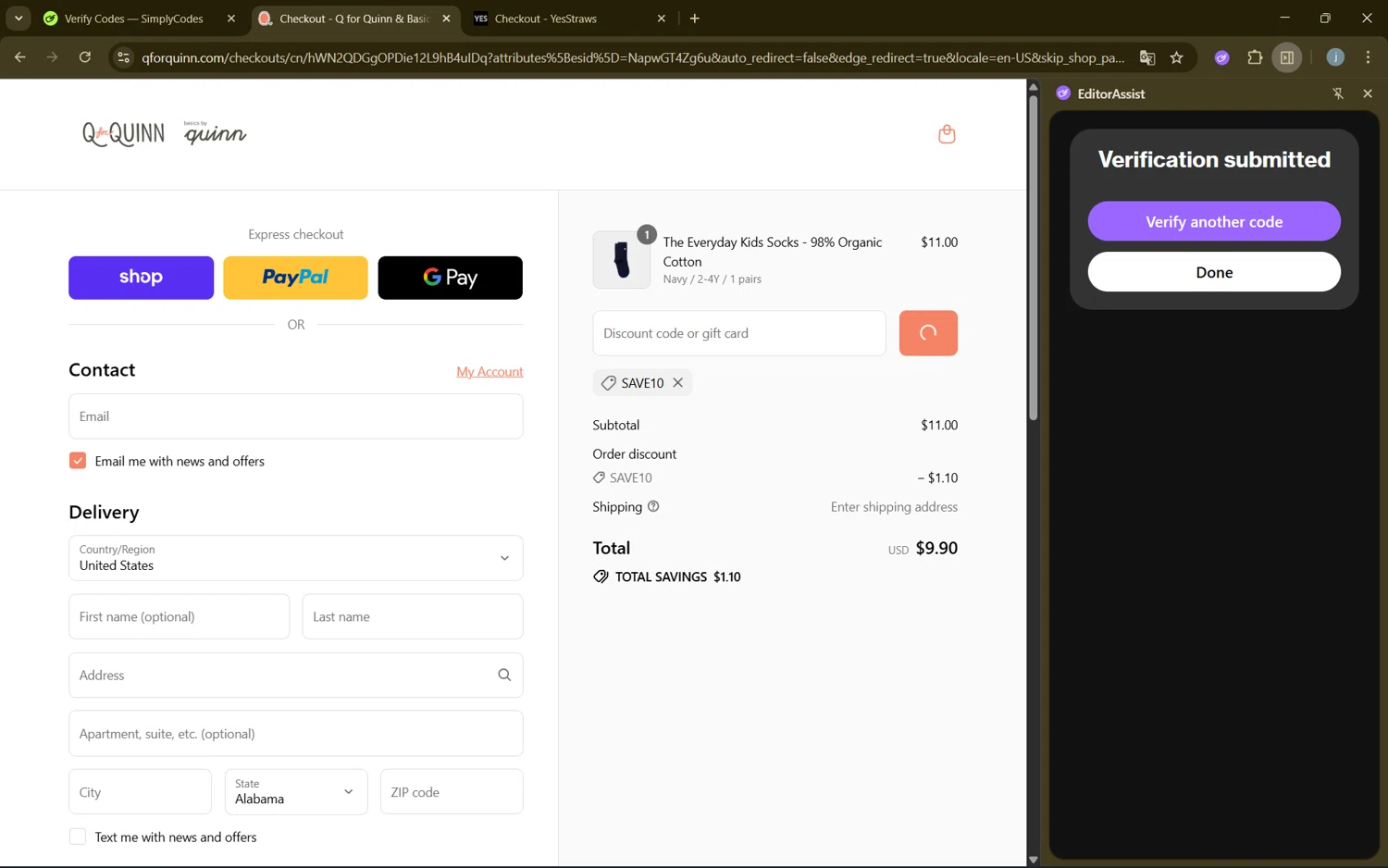Viewport: 1388px width, 868px height.
Task: Click the Done button in EditorAssist
Action: [x=1214, y=272]
